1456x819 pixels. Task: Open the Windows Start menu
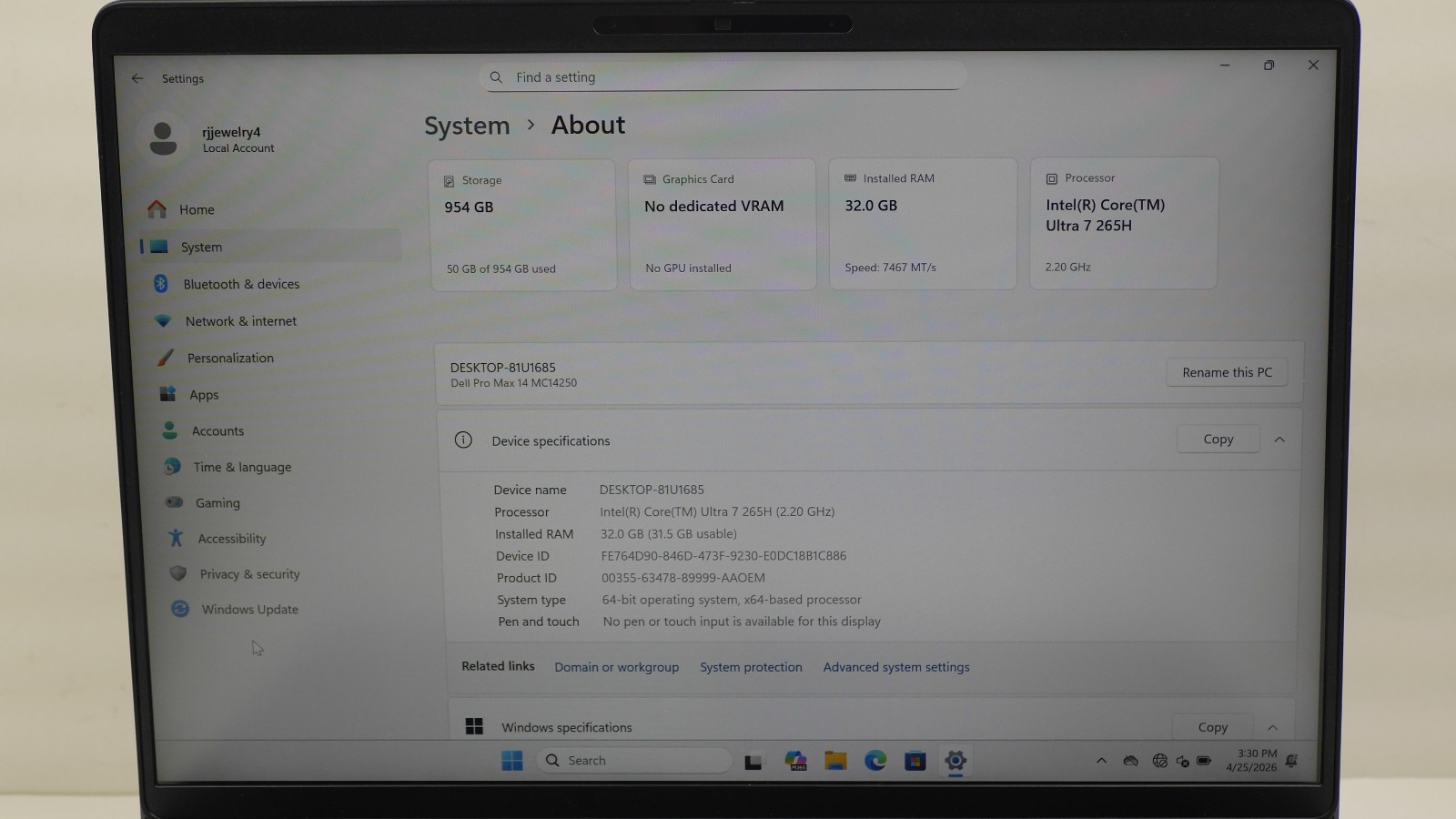512,761
